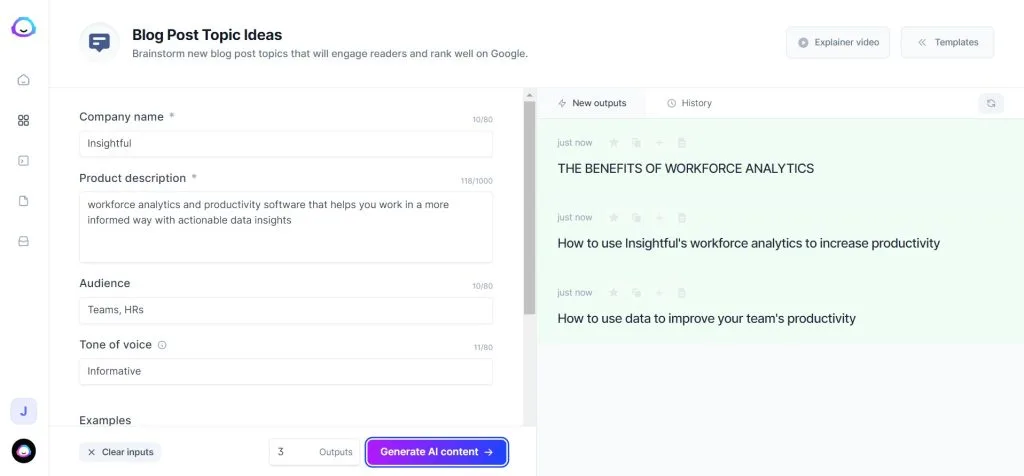Click document icon on 'How to use data' output
1024x476 pixels.
pyautogui.click(x=682, y=293)
